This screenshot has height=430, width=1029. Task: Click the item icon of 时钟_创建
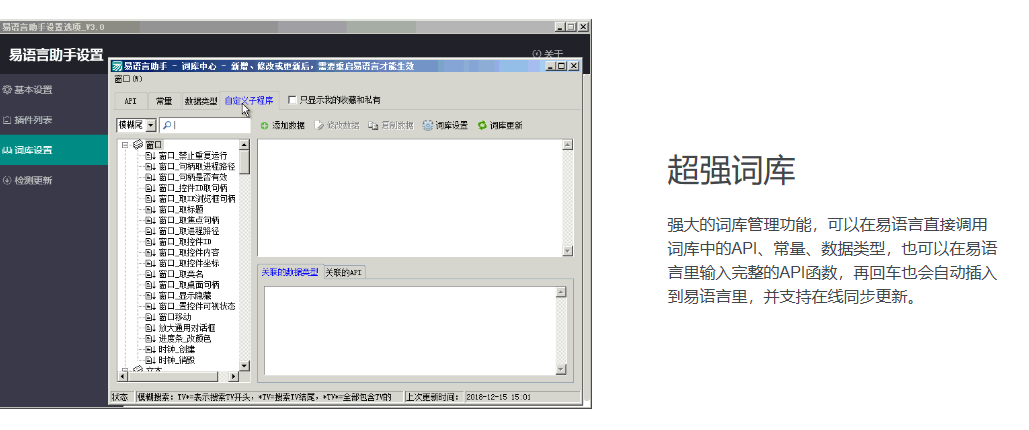(150, 349)
